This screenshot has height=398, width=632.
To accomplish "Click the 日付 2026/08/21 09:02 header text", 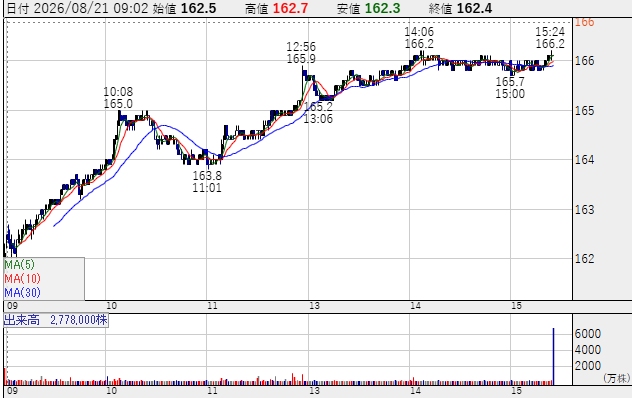I will tap(78, 8).
